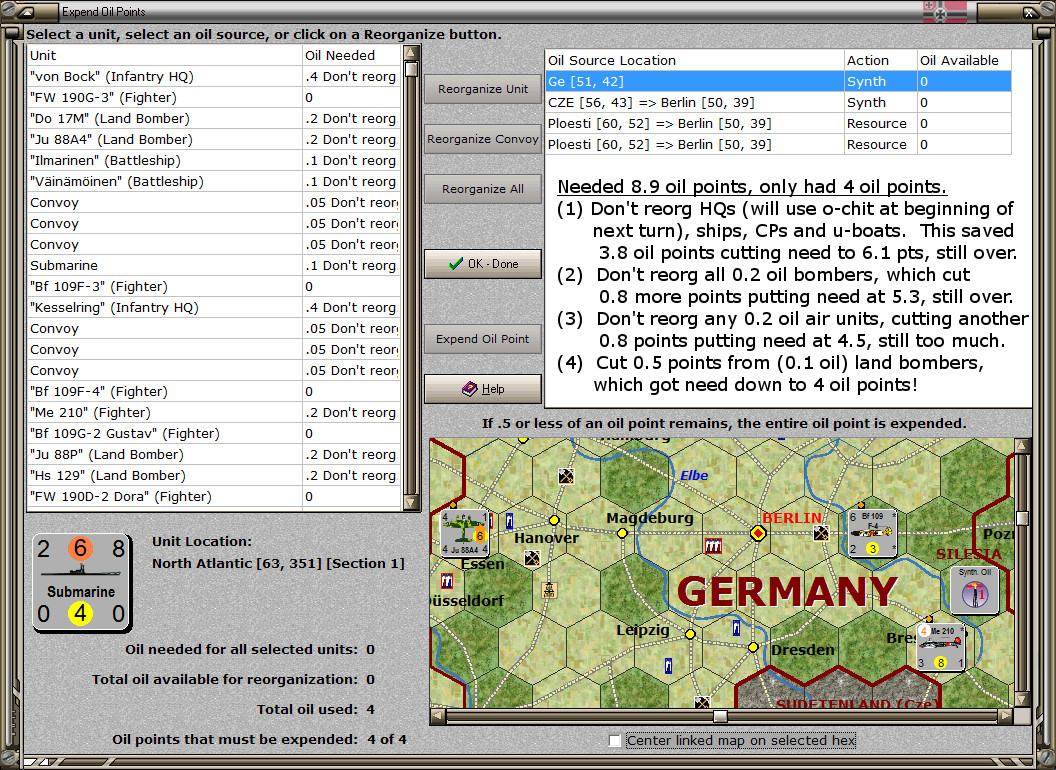Screen dimensions: 1056x770
Task: Select the "von Bock" (Infantry HQ) row
Action: pos(214,76)
